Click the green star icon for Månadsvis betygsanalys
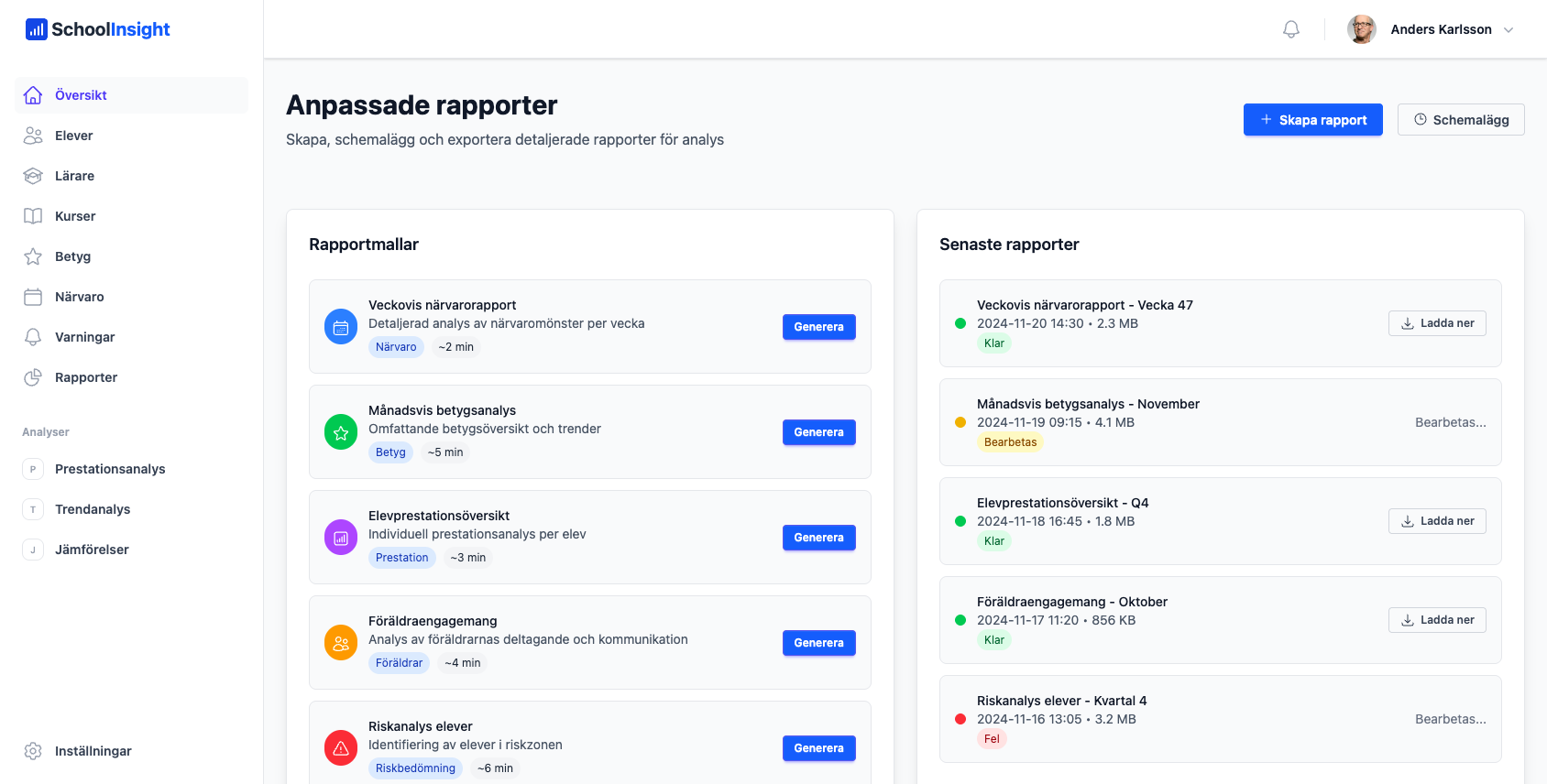Image resolution: width=1547 pixels, height=784 pixels. pyautogui.click(x=341, y=432)
